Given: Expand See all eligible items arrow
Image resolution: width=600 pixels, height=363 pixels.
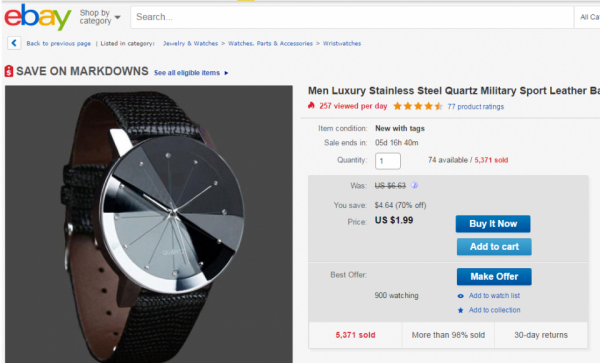Looking at the screenshot, I should pos(226,73).
